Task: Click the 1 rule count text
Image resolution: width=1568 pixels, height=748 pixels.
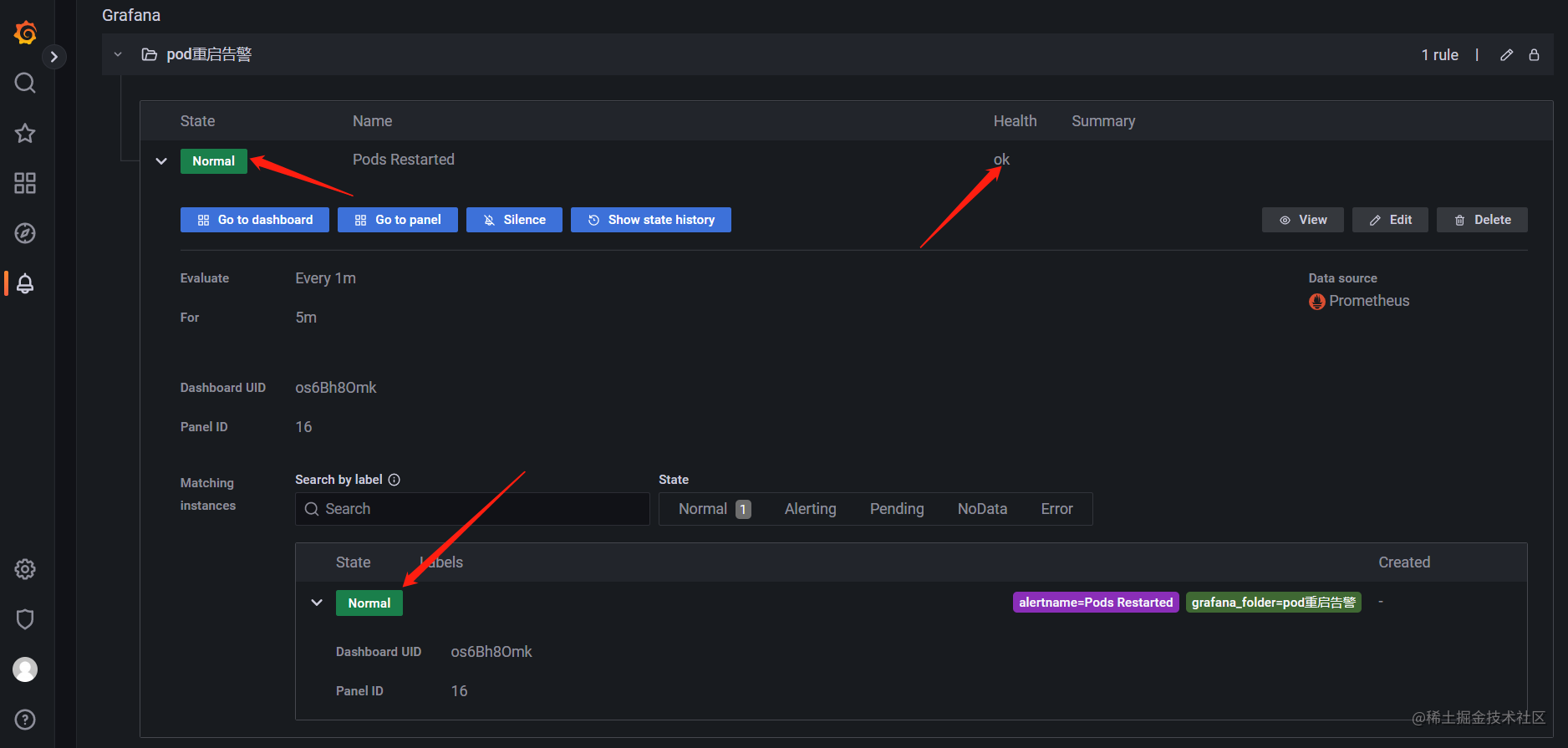Action: [1440, 55]
